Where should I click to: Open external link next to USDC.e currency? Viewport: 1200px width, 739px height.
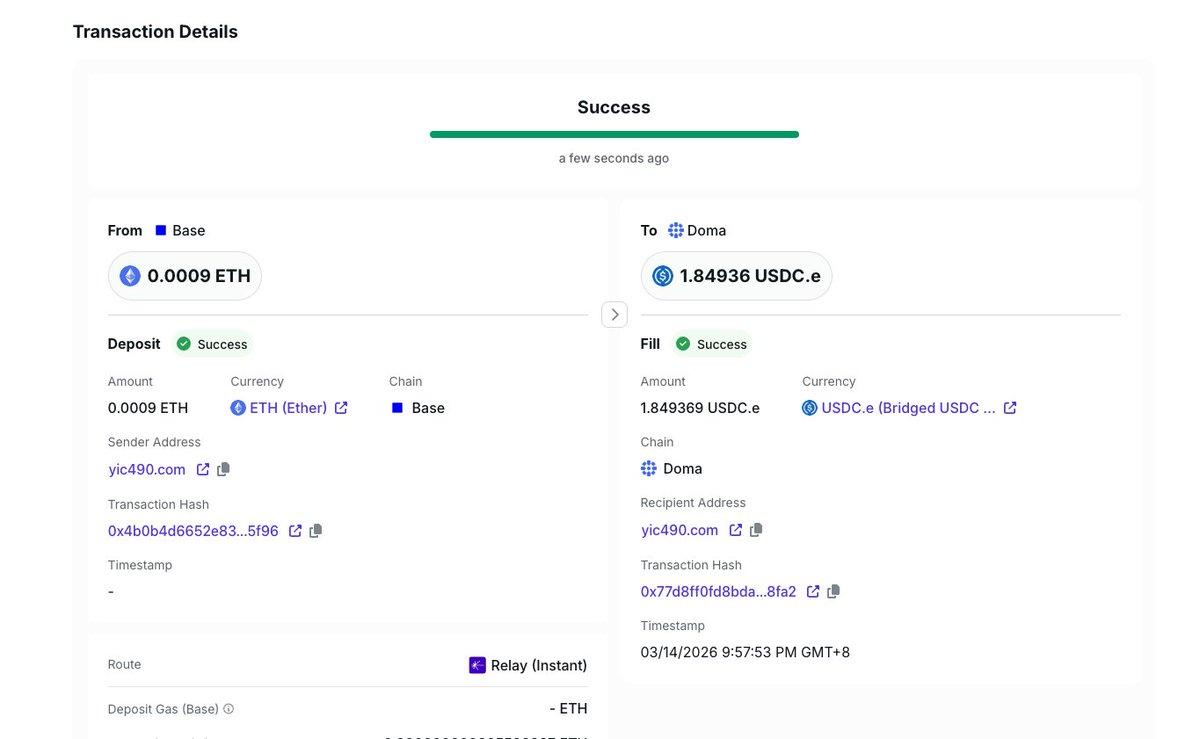click(1010, 408)
